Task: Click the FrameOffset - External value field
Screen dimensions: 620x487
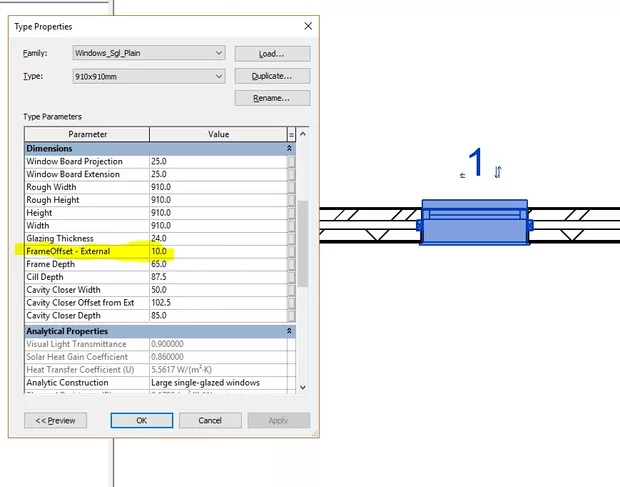Action: click(216, 251)
